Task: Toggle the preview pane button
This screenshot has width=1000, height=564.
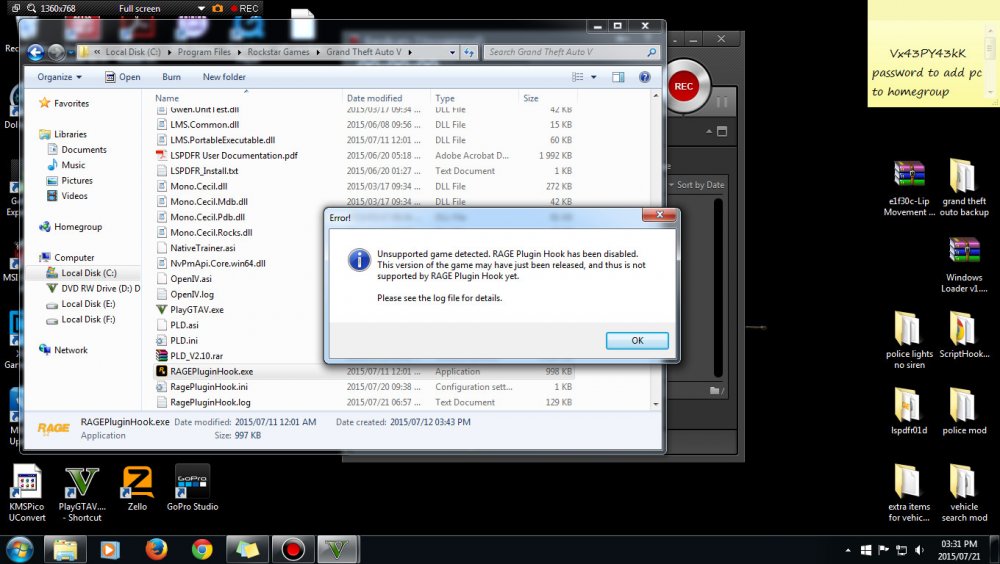Action: click(618, 77)
